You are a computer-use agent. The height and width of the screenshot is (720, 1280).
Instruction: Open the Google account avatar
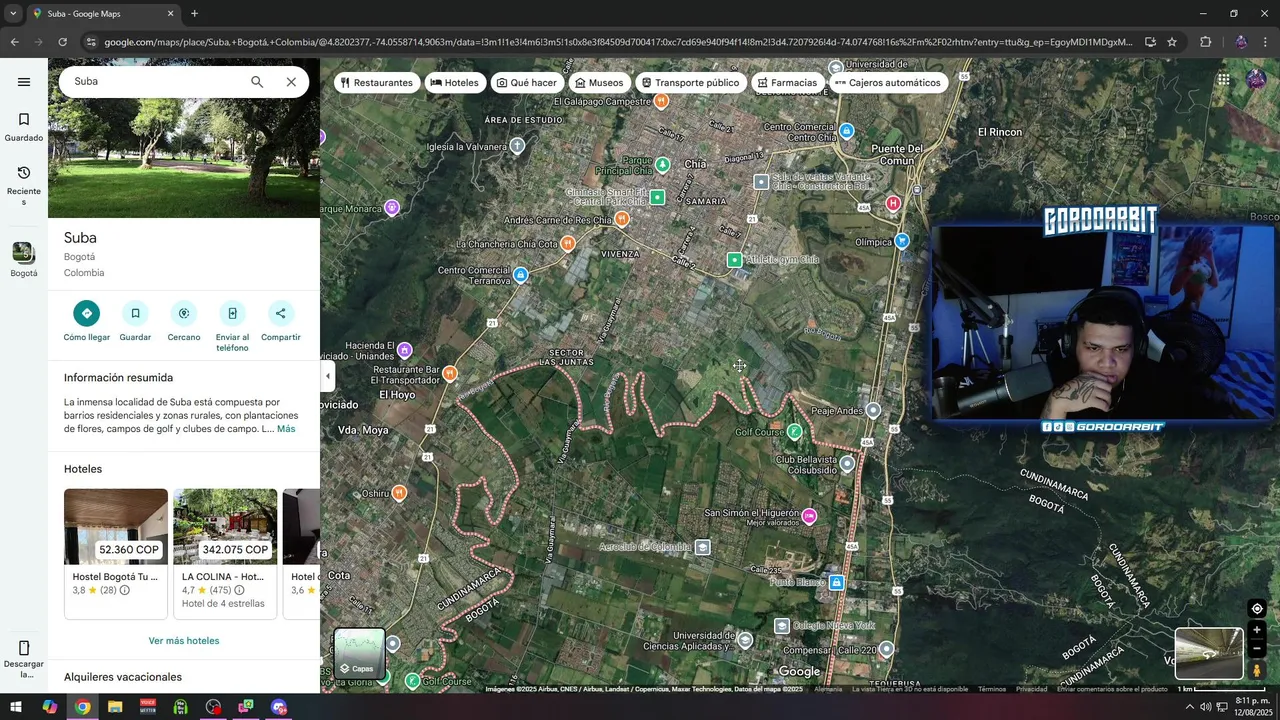(1256, 80)
